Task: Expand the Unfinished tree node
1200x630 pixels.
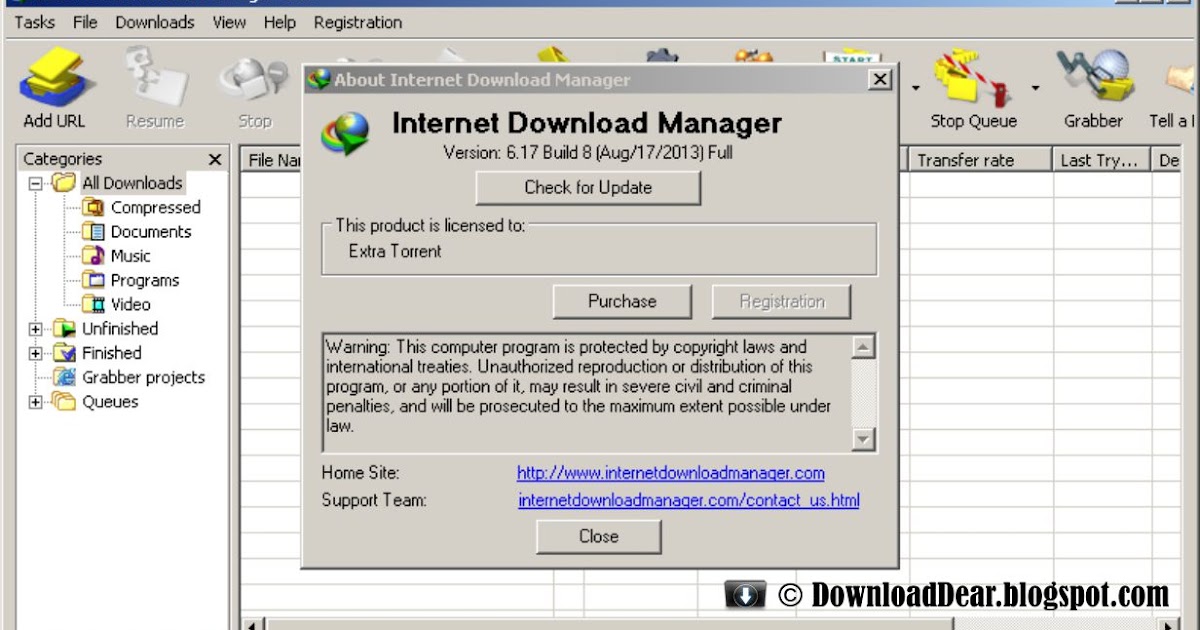Action: click(36, 328)
